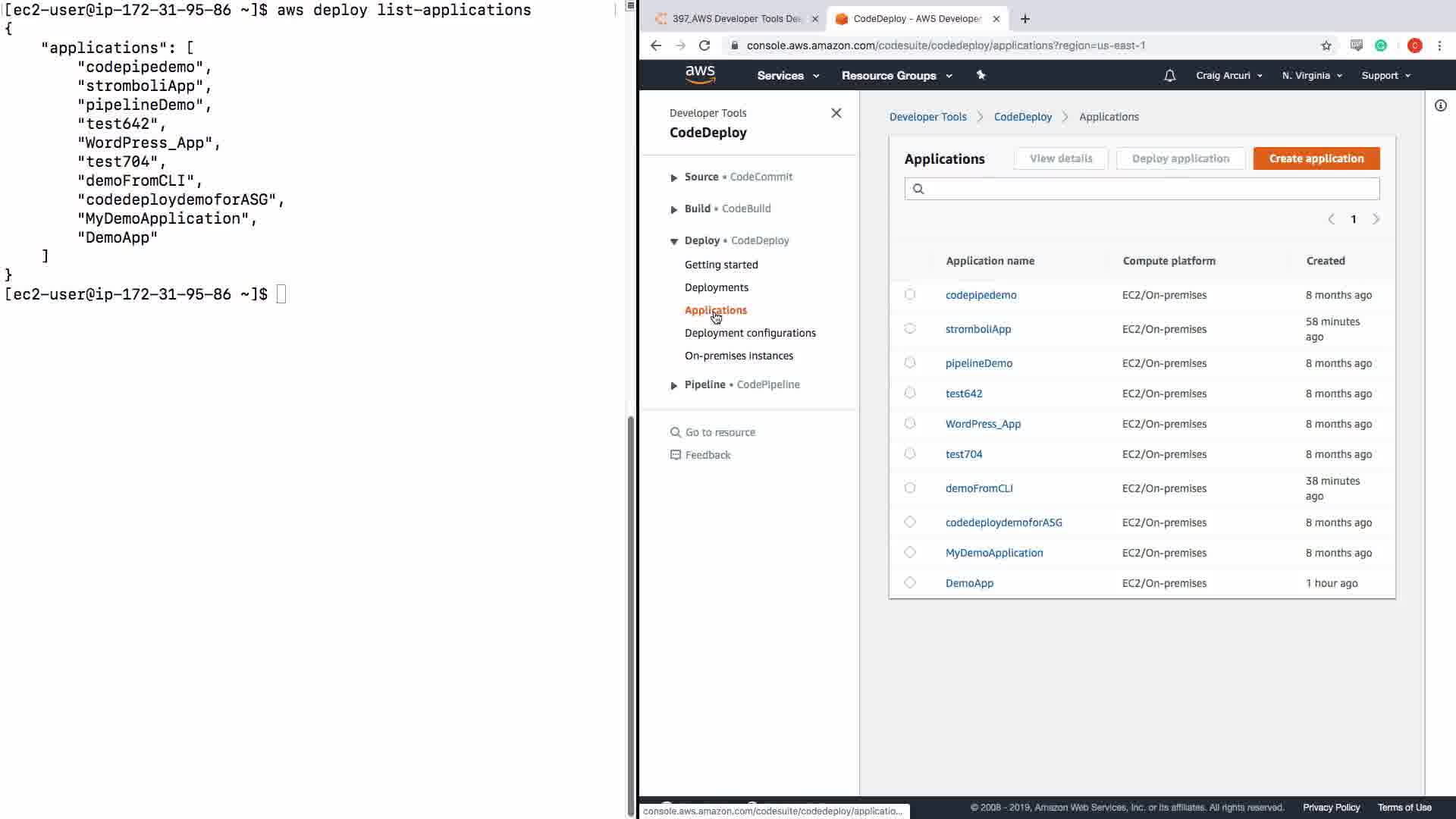Open the notifications bell icon
The image size is (1456, 819).
(1169, 76)
